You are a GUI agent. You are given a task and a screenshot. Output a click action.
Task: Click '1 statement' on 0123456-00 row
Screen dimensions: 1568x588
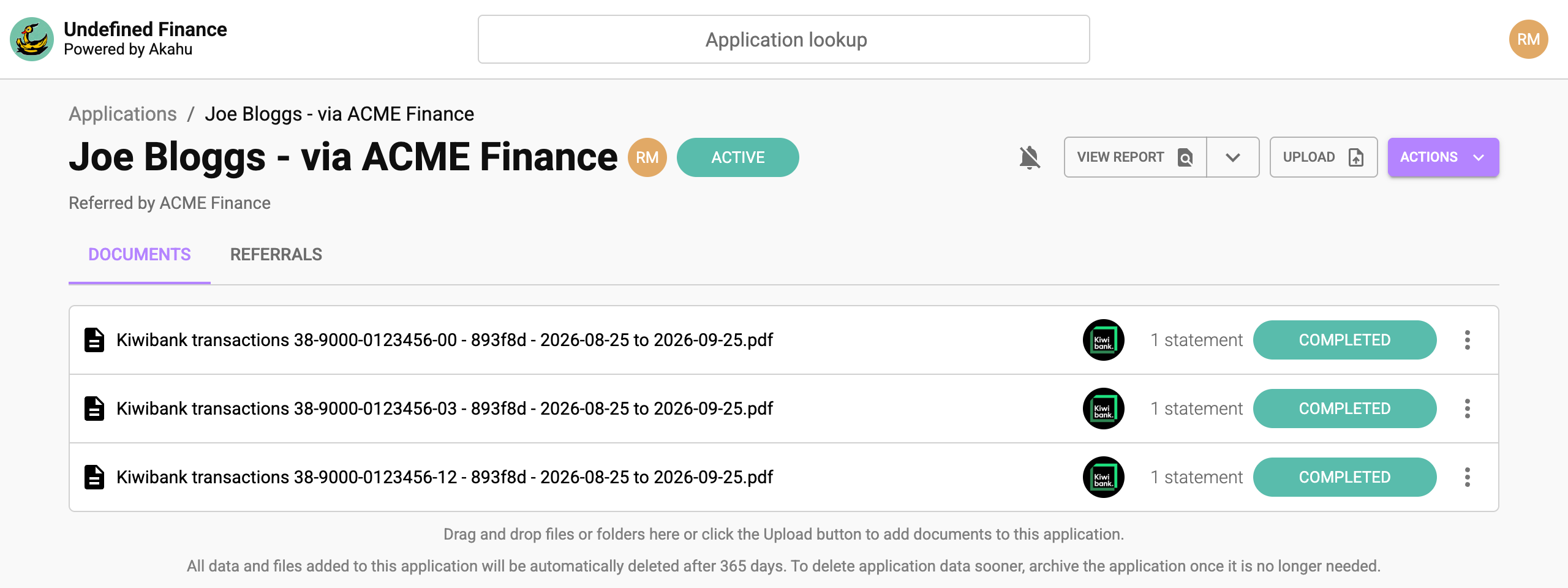pos(1196,340)
